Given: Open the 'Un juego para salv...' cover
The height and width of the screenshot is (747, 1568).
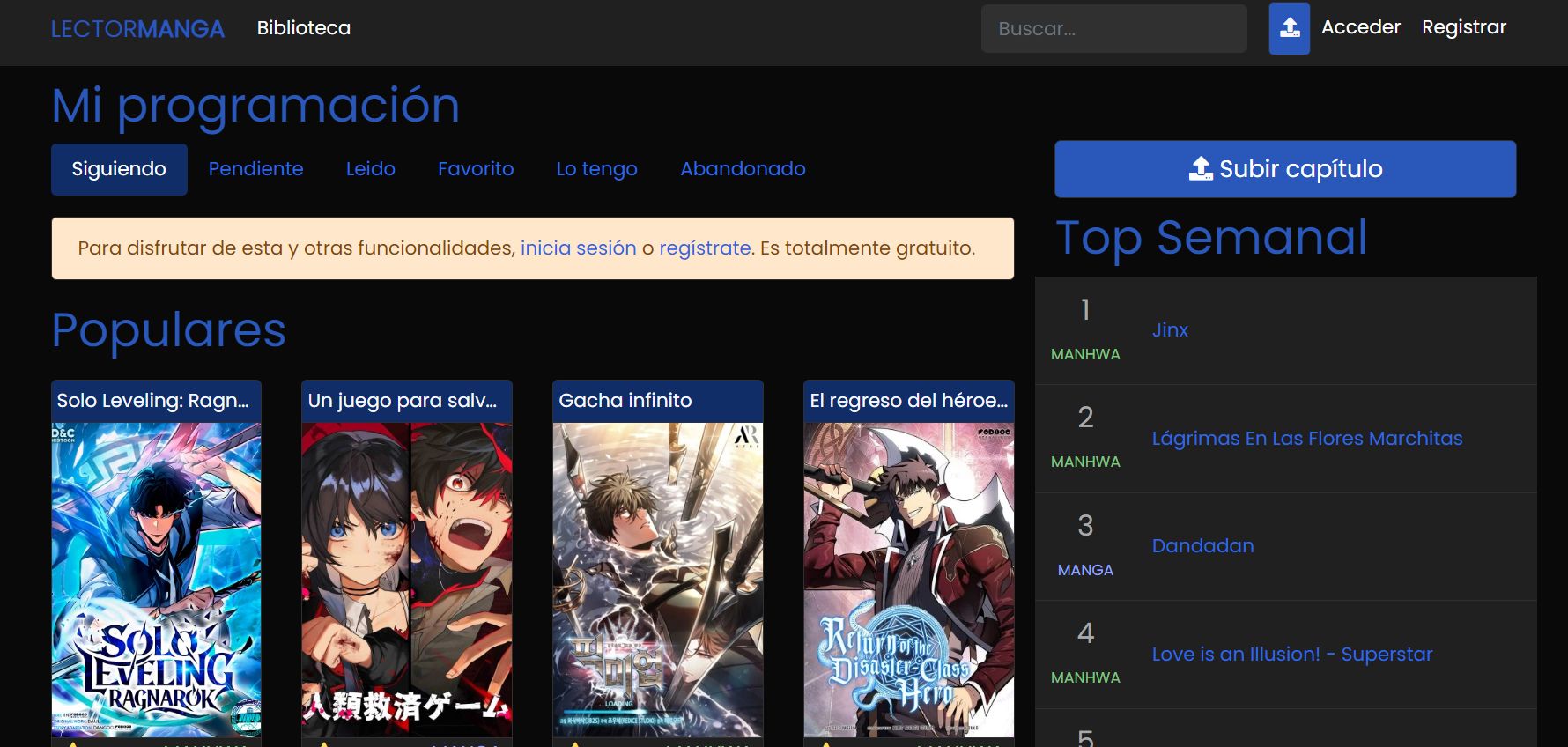Looking at the screenshot, I should coord(407,580).
